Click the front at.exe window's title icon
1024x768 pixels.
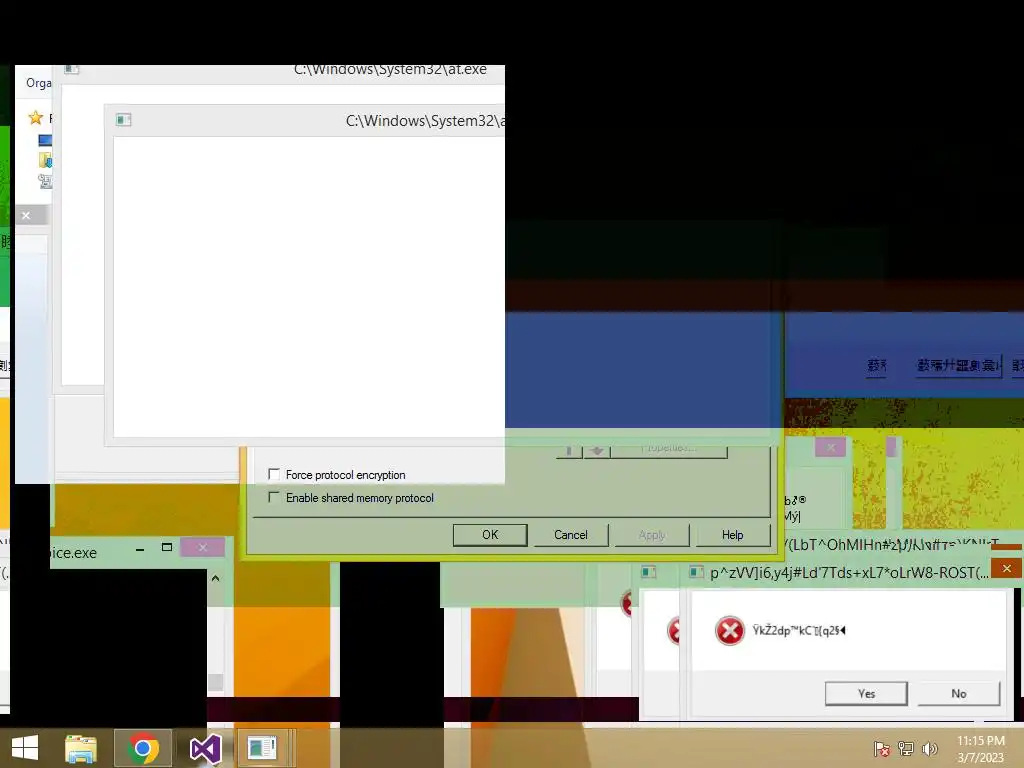pos(123,120)
